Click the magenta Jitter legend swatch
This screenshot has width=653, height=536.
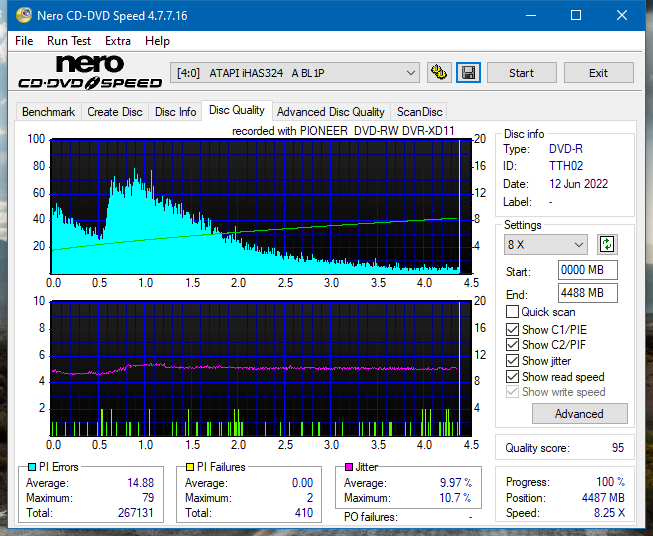(x=349, y=467)
